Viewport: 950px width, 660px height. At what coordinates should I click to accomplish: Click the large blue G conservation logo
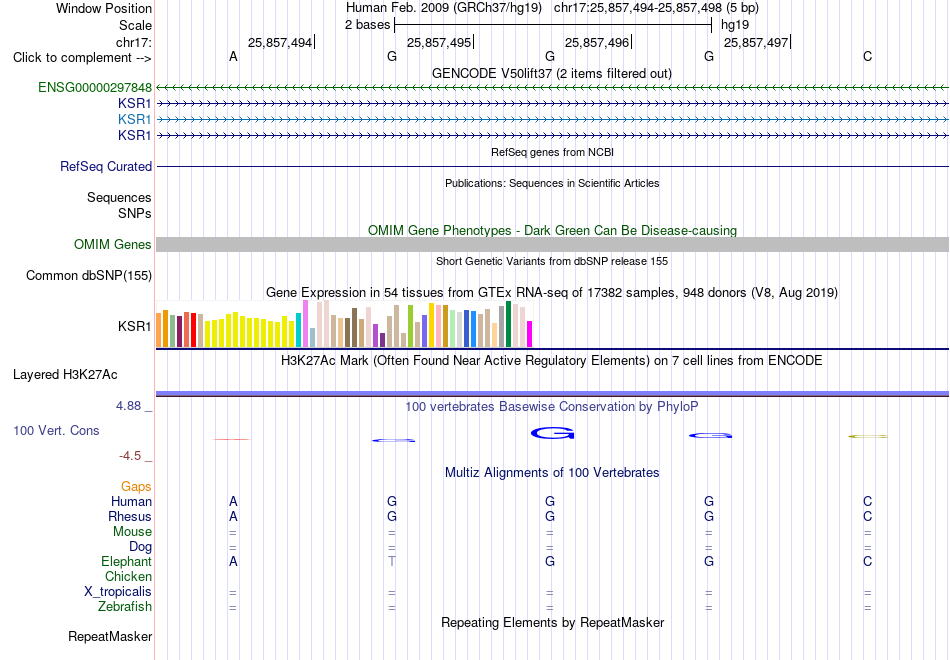552,433
